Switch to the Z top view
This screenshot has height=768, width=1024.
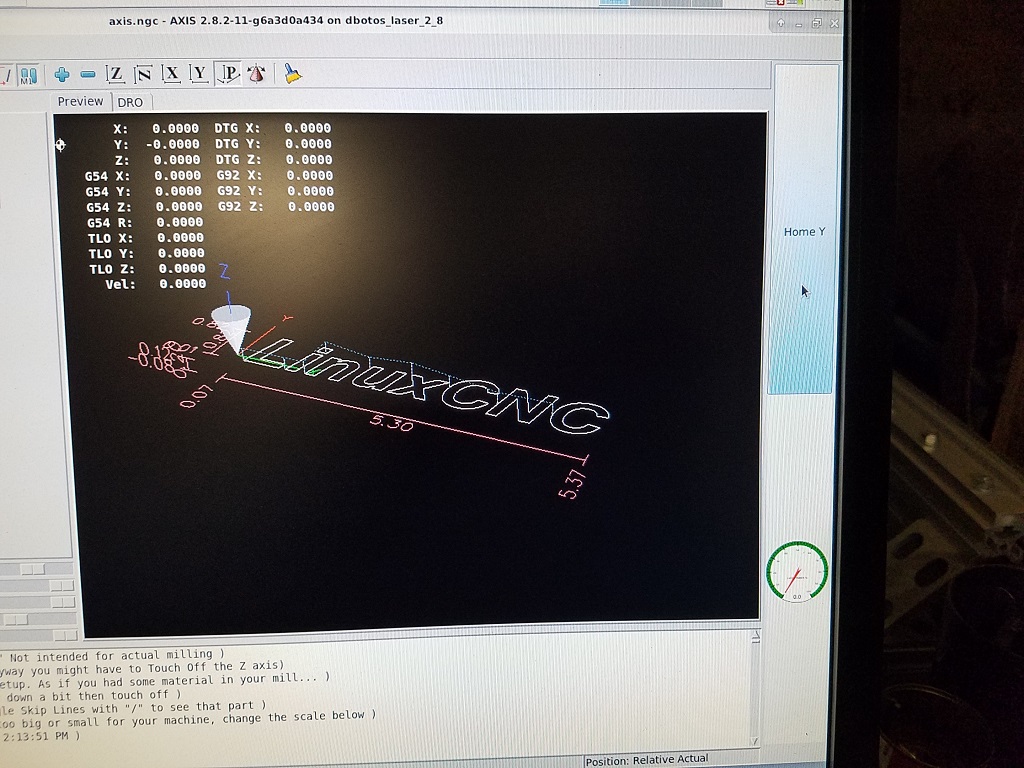click(x=115, y=74)
